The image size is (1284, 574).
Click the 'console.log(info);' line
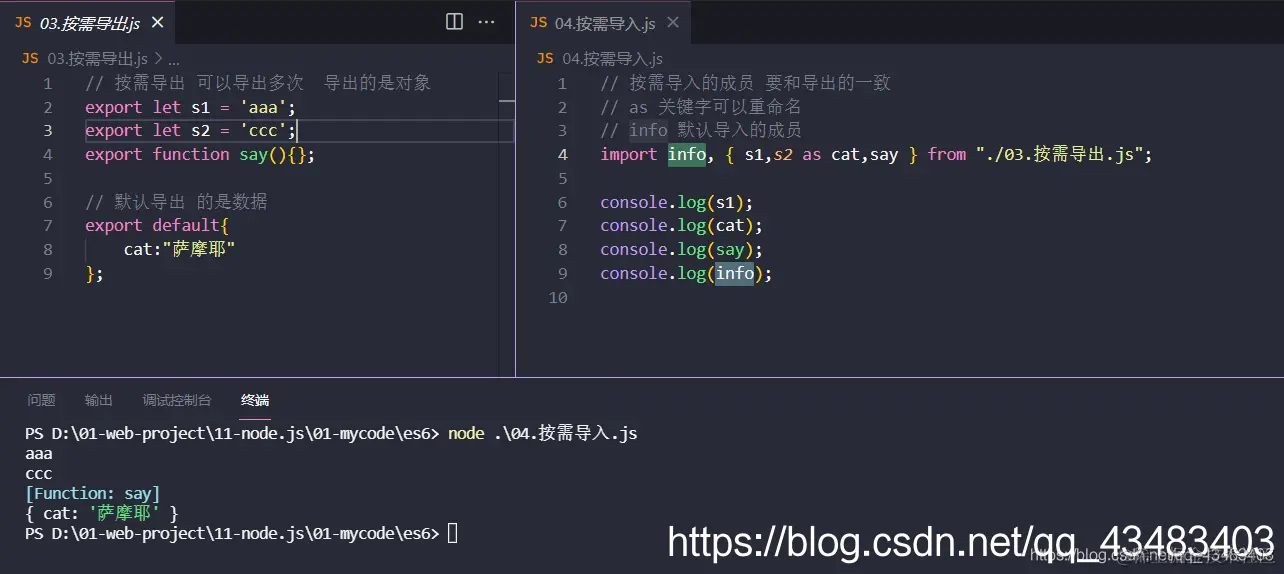coord(686,274)
